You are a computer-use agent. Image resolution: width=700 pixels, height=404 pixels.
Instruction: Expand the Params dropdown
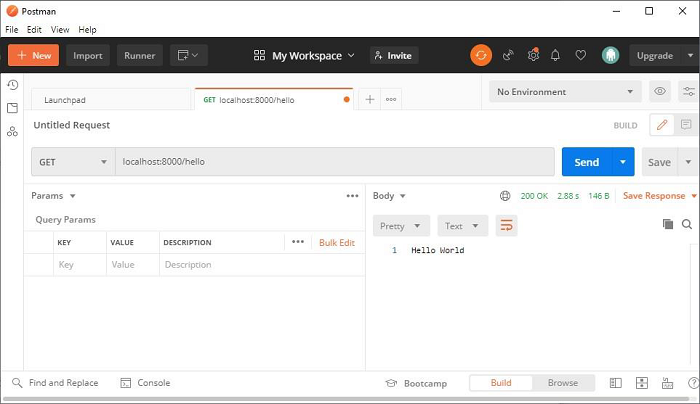pos(53,196)
